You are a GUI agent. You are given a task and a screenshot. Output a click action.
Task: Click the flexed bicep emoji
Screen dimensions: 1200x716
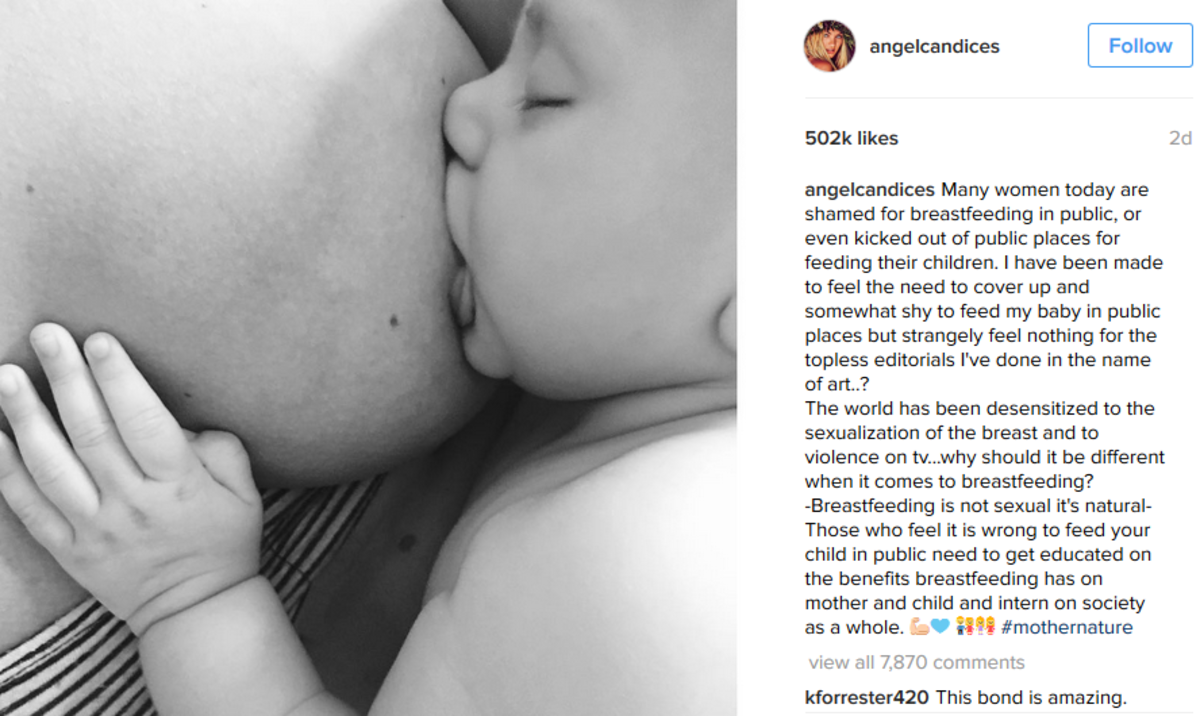(x=919, y=627)
